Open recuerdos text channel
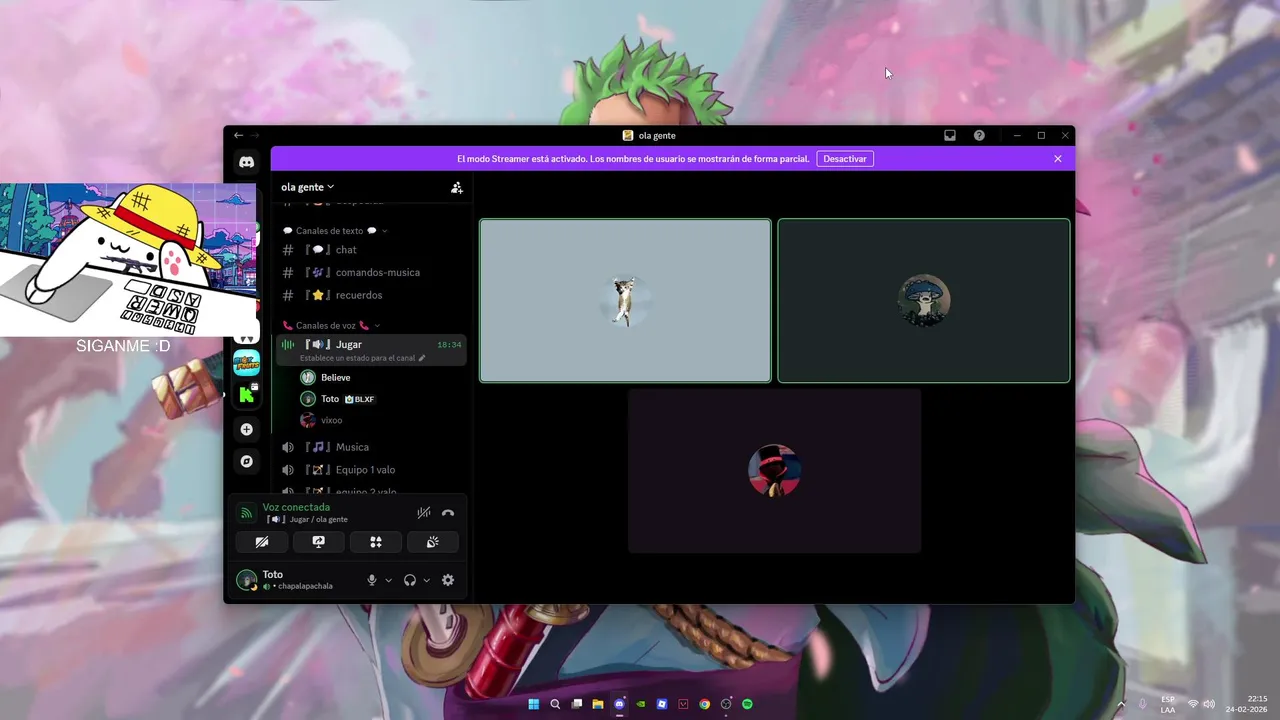 coord(371,295)
